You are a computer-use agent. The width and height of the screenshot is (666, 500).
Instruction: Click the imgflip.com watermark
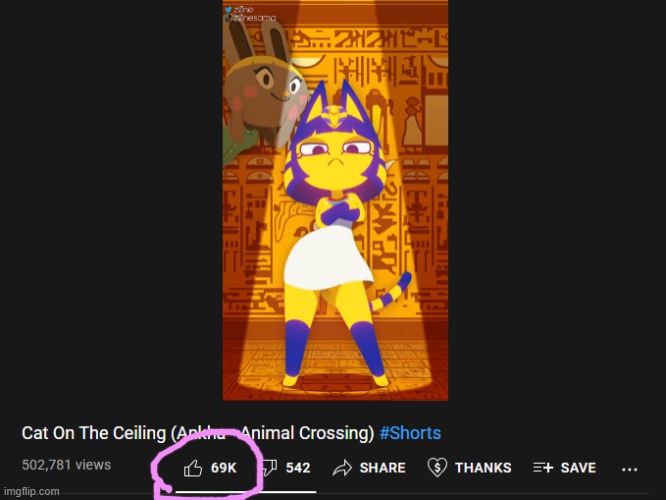click(x=31, y=492)
